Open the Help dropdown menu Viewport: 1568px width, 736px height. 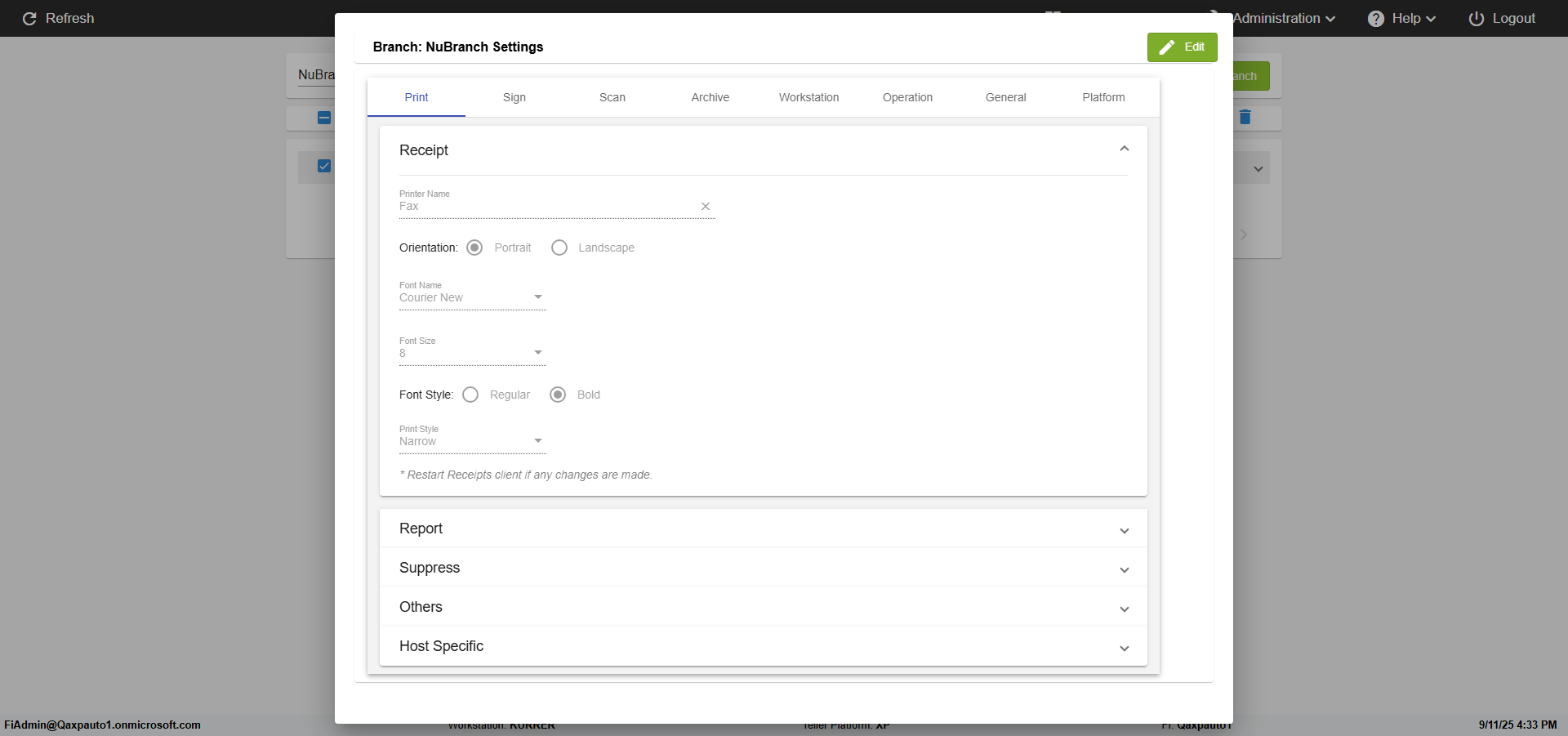pos(1401,18)
